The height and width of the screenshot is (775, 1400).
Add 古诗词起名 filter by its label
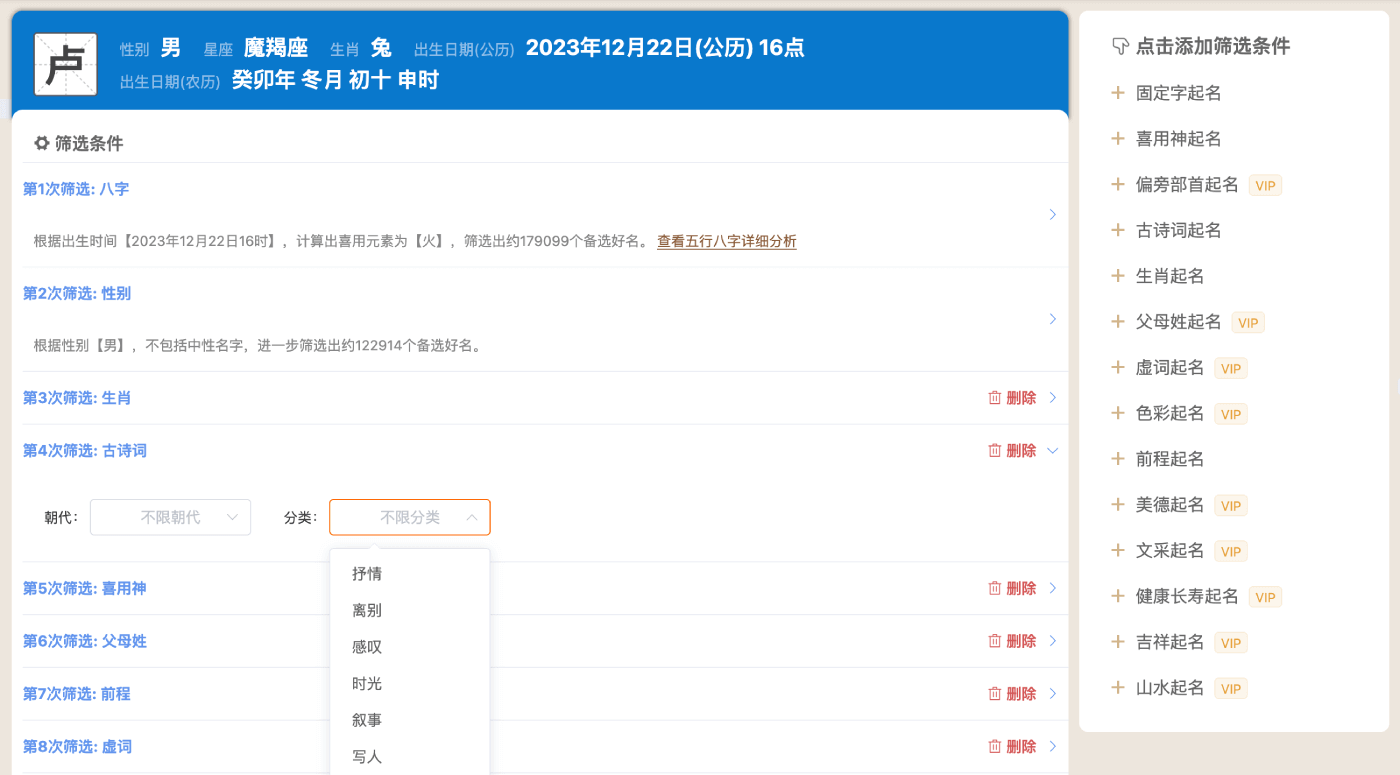pyautogui.click(x=1179, y=230)
